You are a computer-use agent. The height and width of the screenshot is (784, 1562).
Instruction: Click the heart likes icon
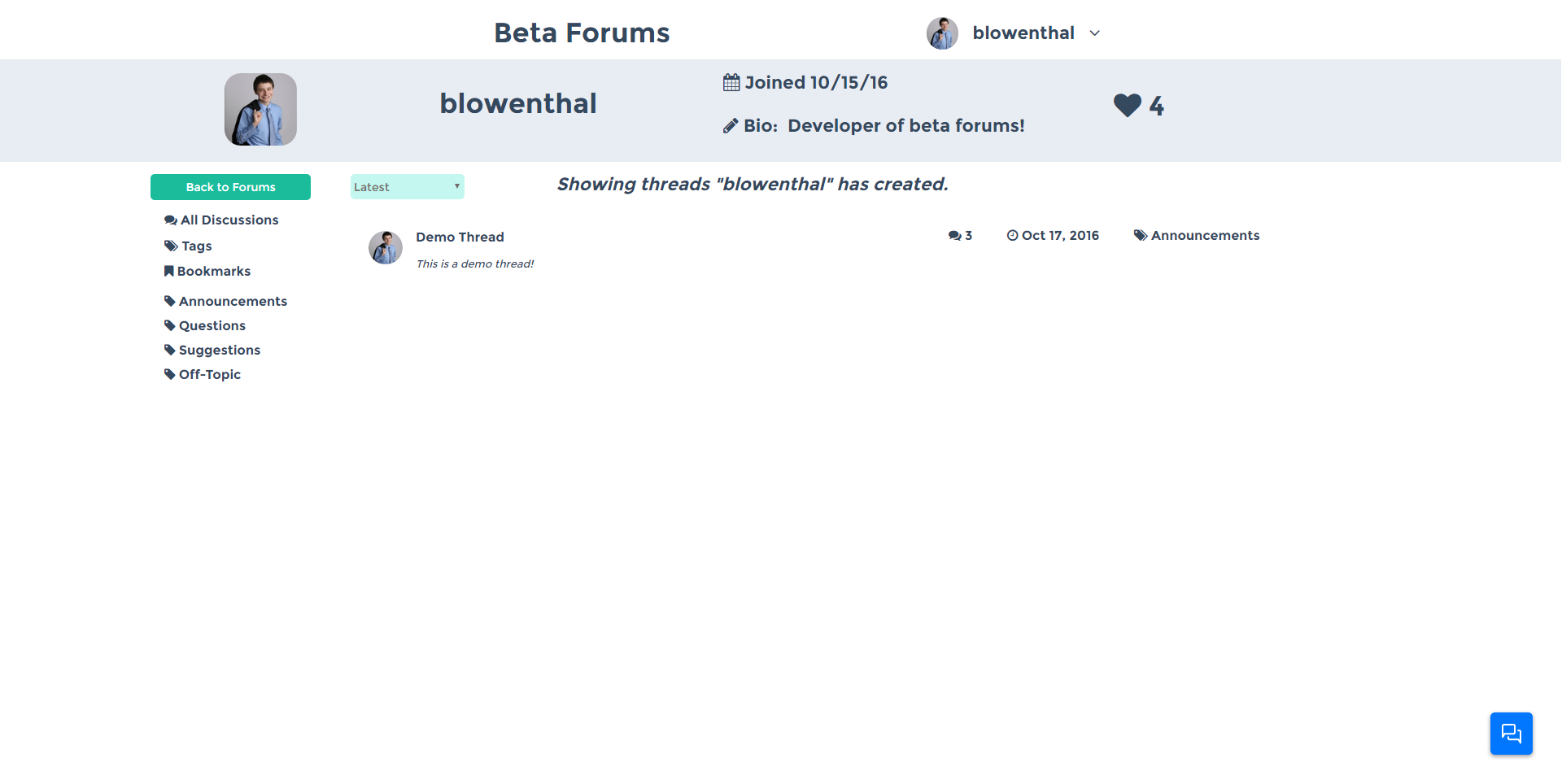pyautogui.click(x=1127, y=106)
